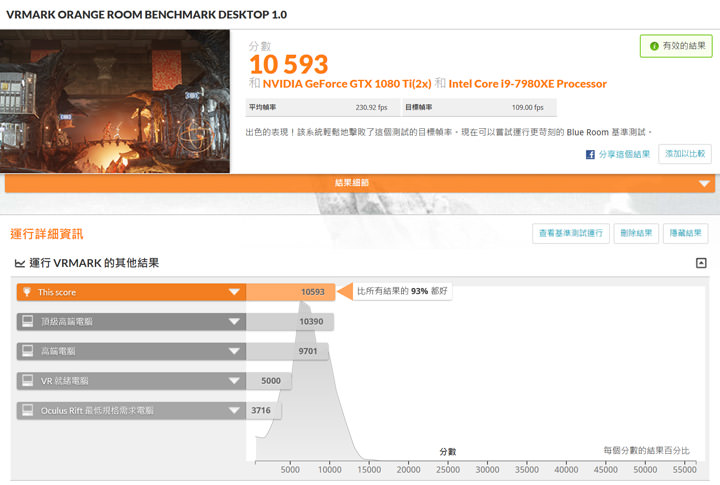
Task: Click the 運行詳細資訊 heading
Action: (x=47, y=234)
